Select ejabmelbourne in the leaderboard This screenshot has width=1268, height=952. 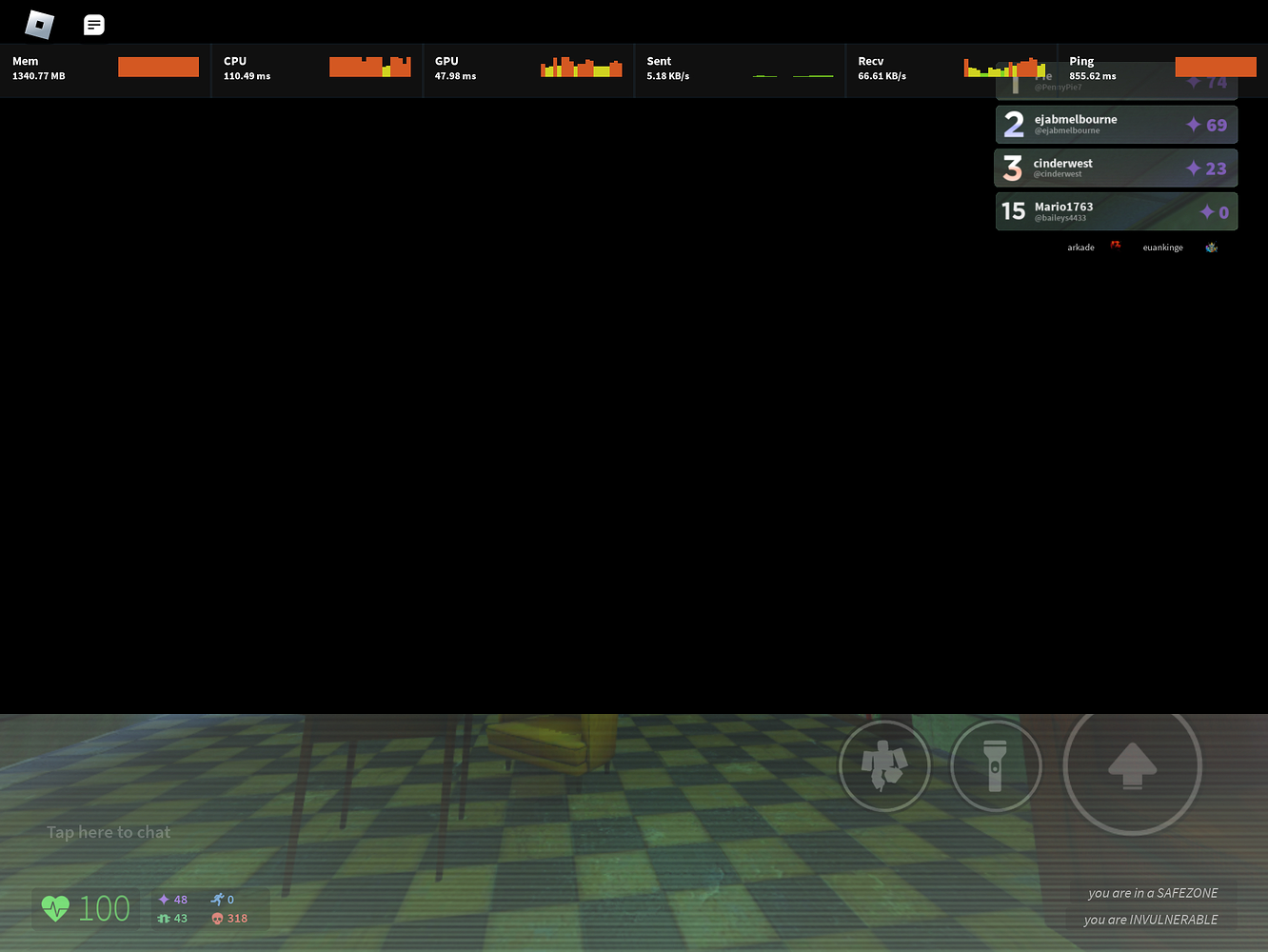(1117, 125)
